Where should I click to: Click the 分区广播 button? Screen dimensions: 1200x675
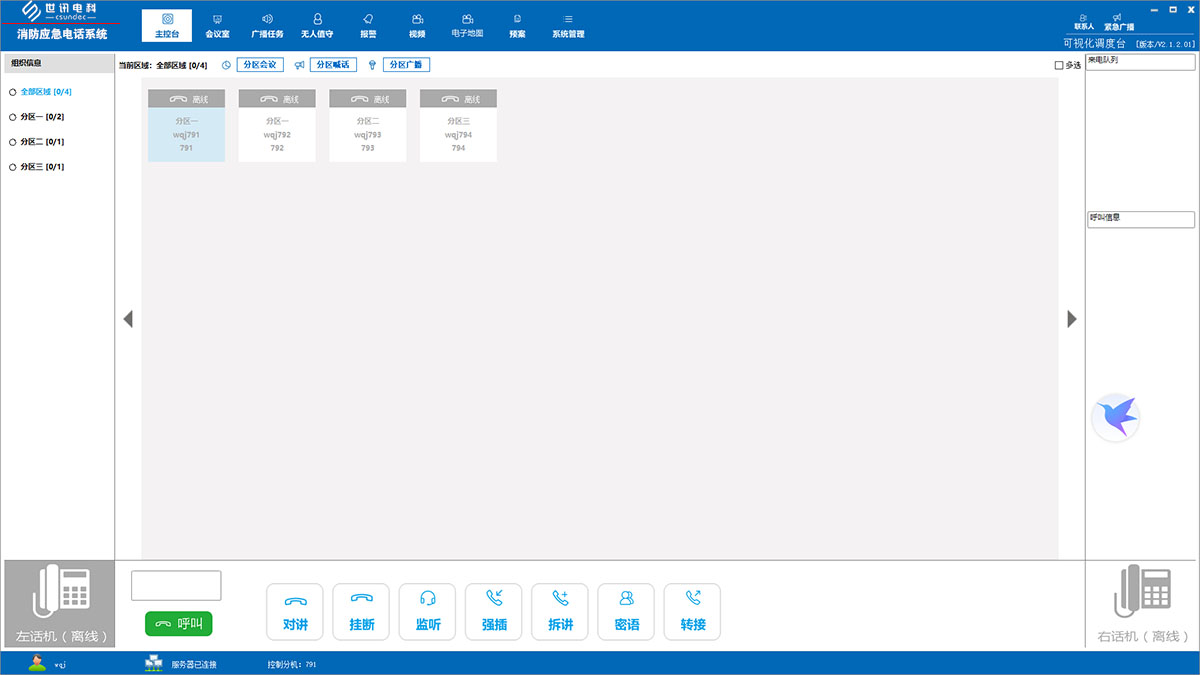pos(405,65)
